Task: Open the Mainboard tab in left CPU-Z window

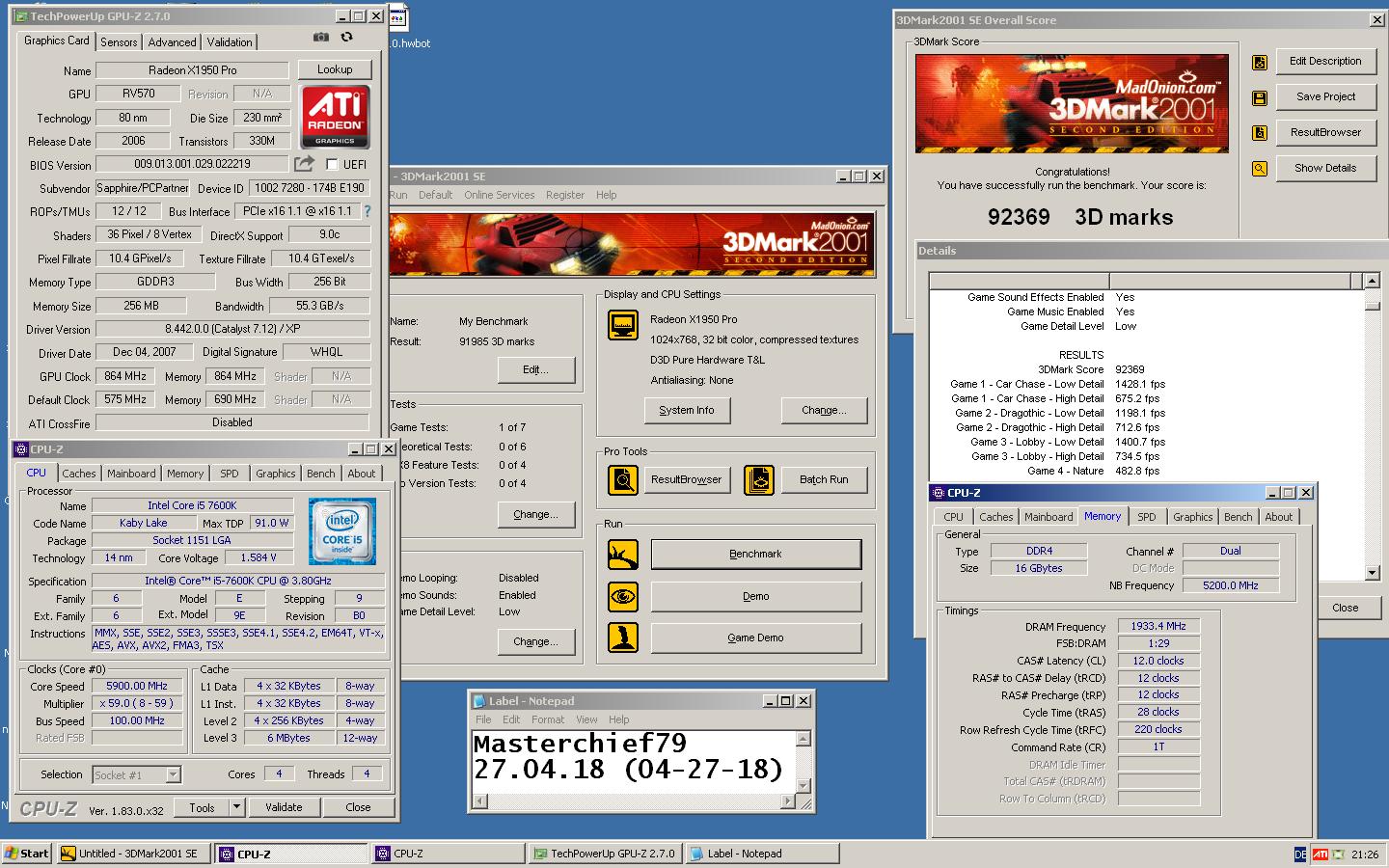Action: pyautogui.click(x=131, y=474)
